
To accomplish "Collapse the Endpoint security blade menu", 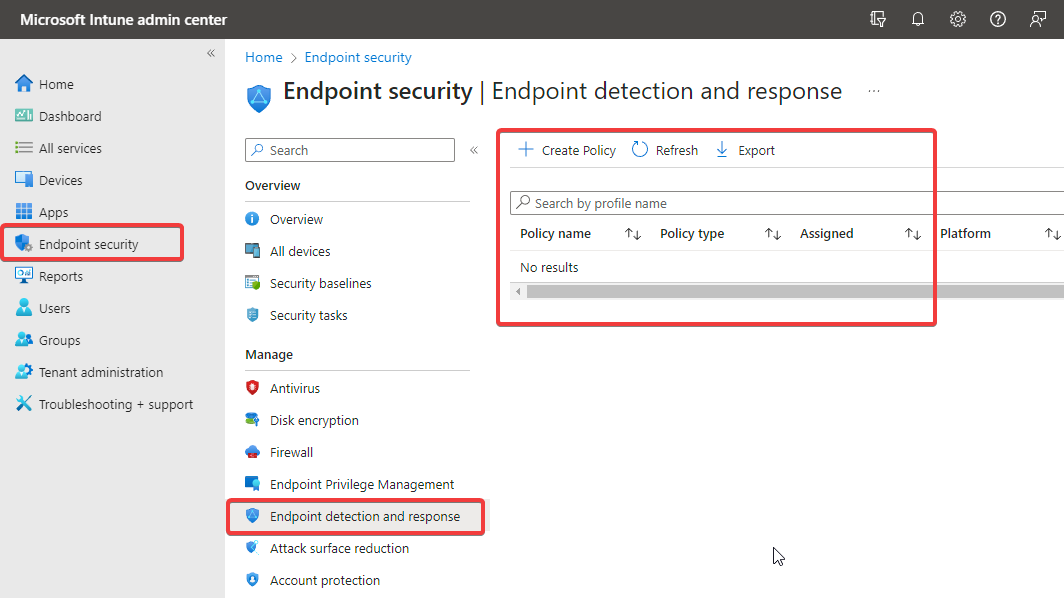I will tap(473, 150).
